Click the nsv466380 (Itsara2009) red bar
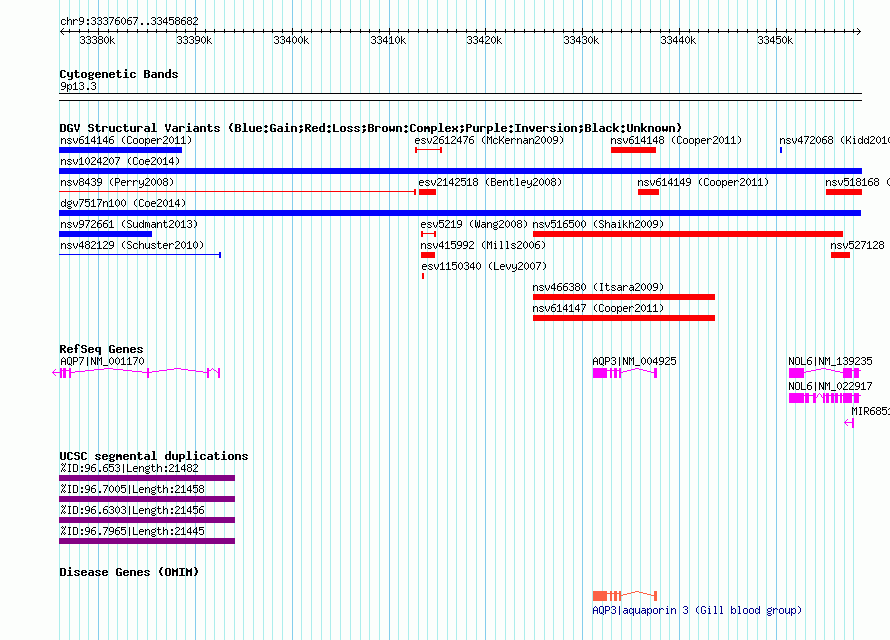 tap(624, 297)
